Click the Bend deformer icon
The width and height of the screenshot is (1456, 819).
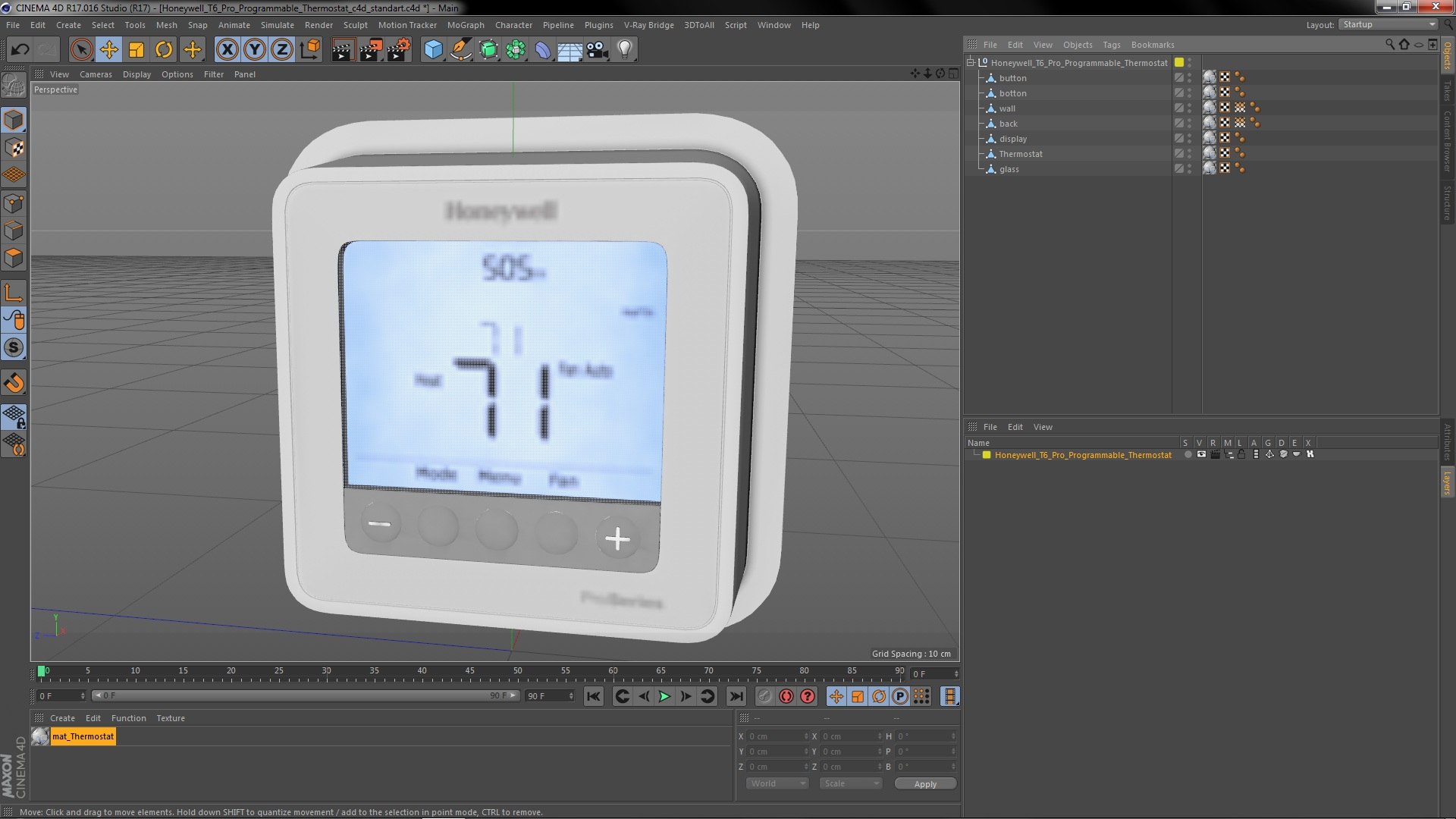pyautogui.click(x=543, y=50)
